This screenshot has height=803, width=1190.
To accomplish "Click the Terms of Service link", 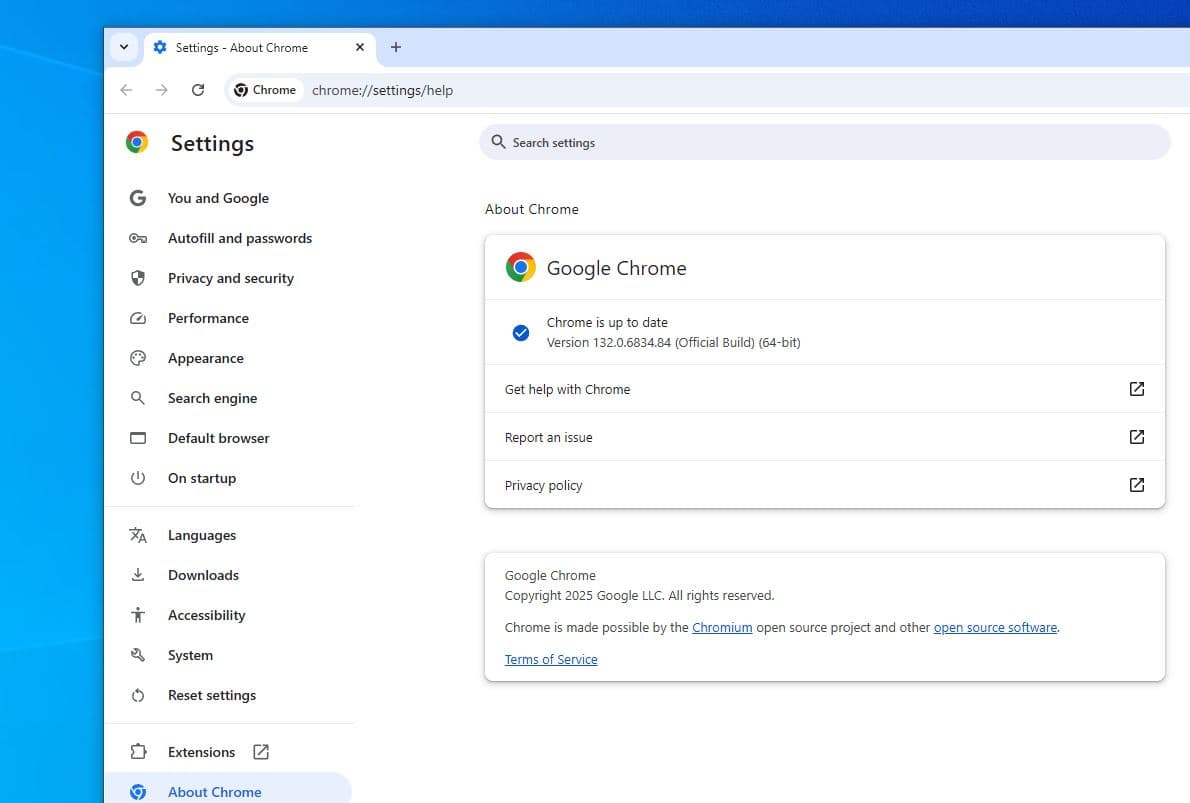I will coord(551,659).
